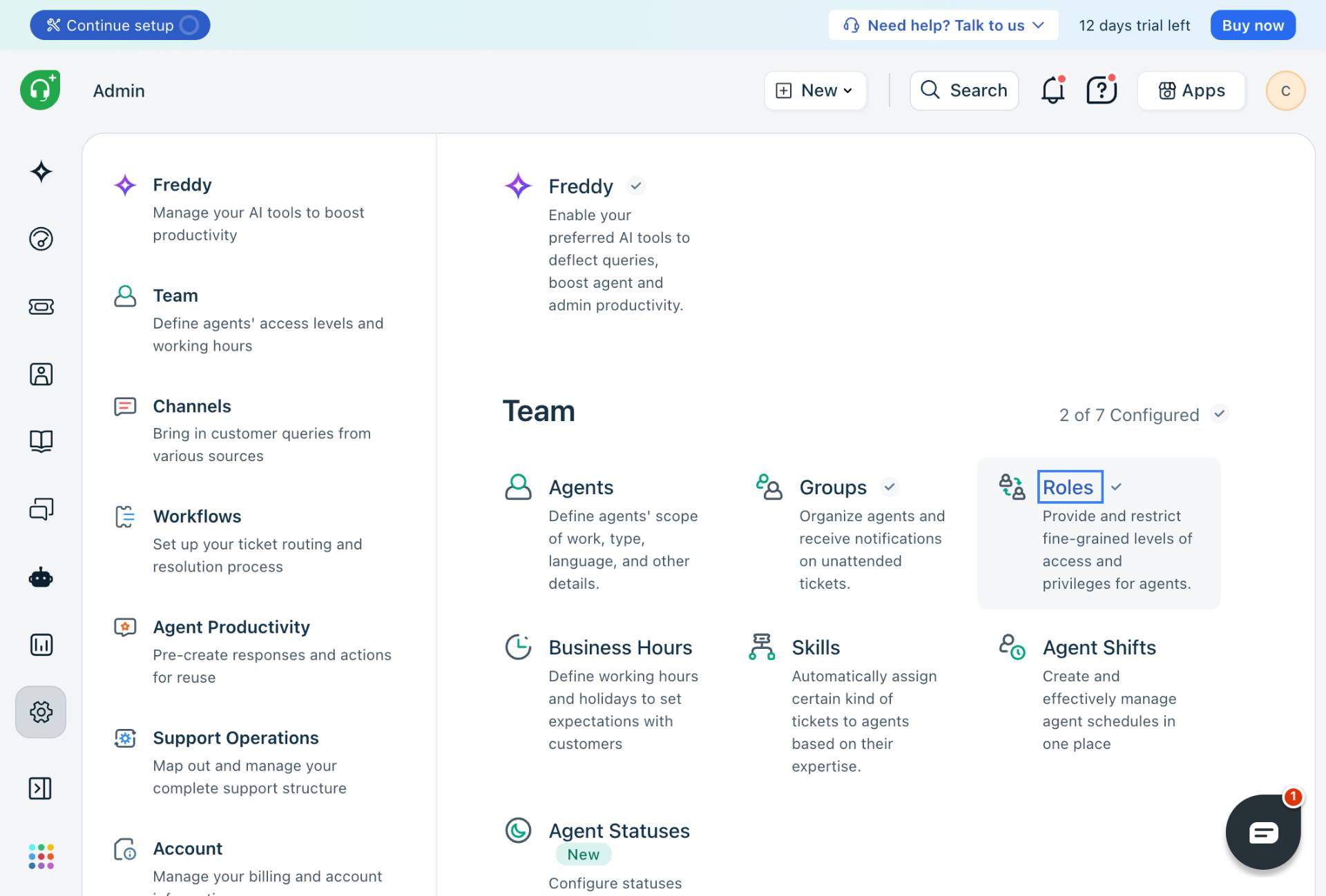The width and height of the screenshot is (1326, 896).
Task: Click the Agent Productivity star icon
Action: (x=125, y=627)
